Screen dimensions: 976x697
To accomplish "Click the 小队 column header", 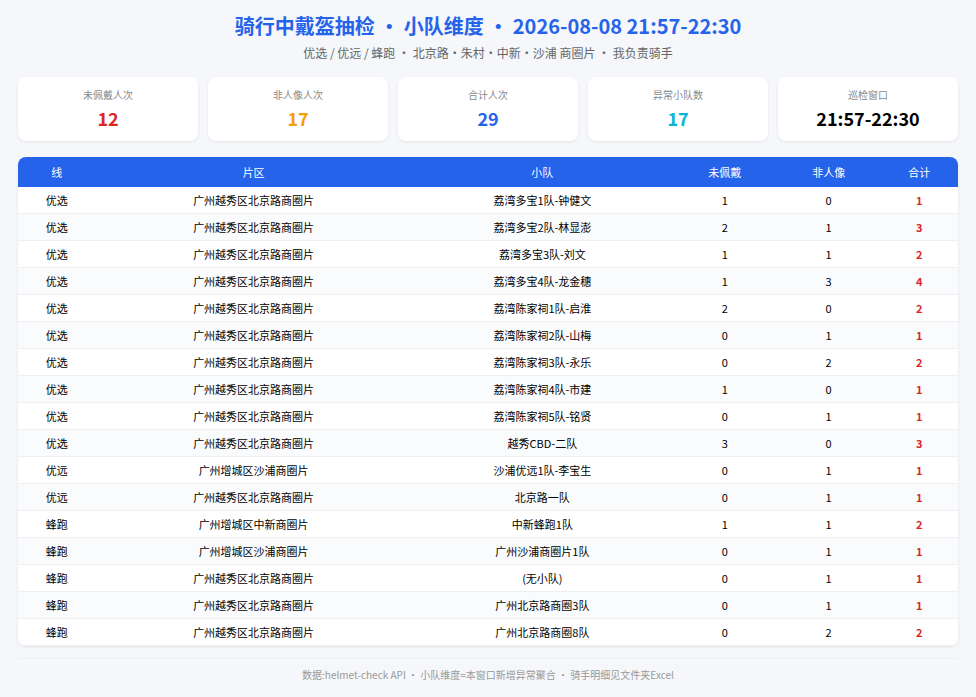I will pyautogui.click(x=542, y=172).
